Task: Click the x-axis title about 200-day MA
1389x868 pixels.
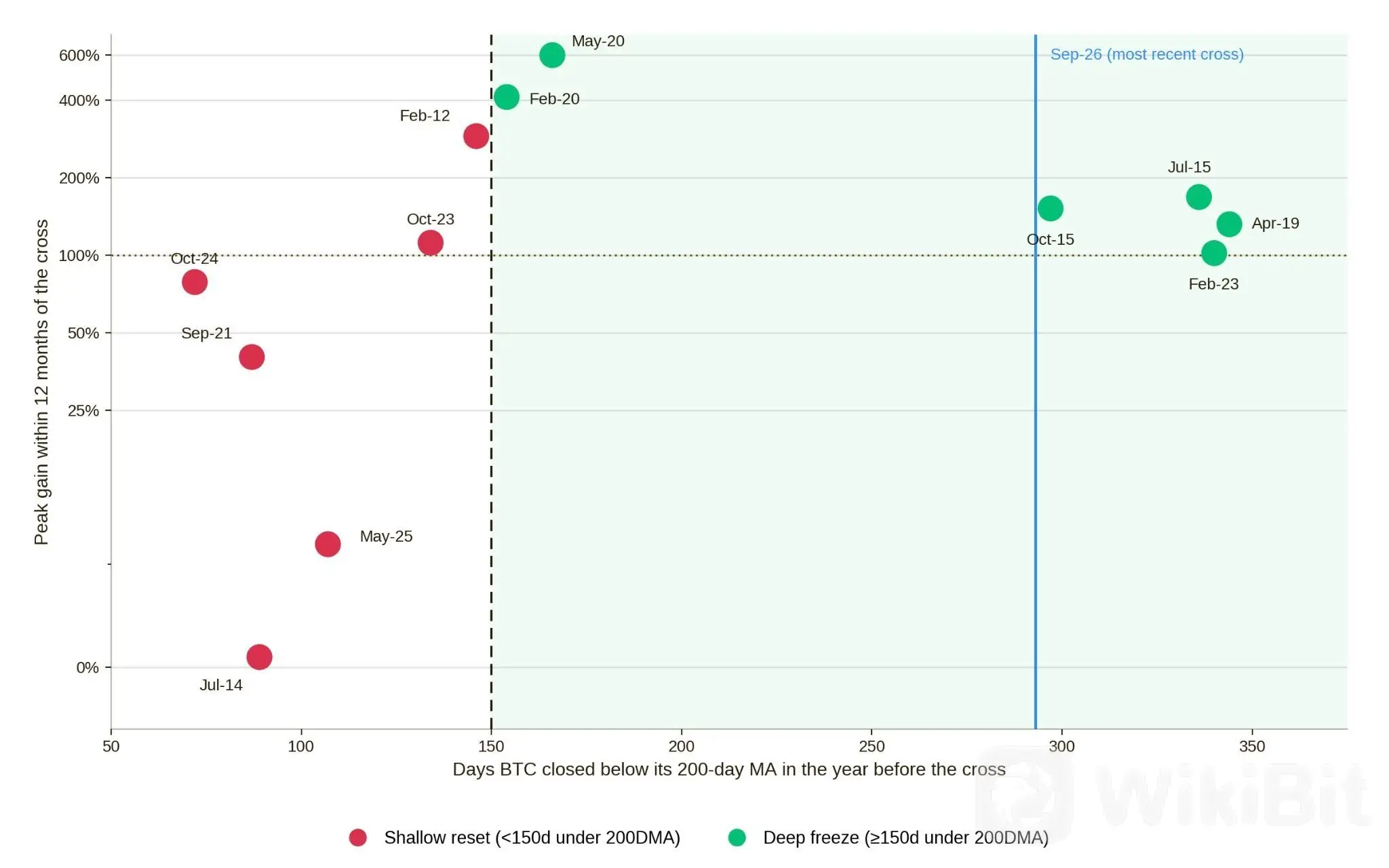Action: pos(729,769)
